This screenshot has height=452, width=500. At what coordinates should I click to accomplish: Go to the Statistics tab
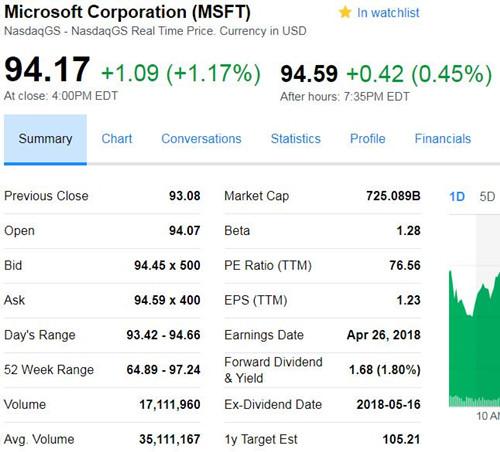click(x=296, y=139)
